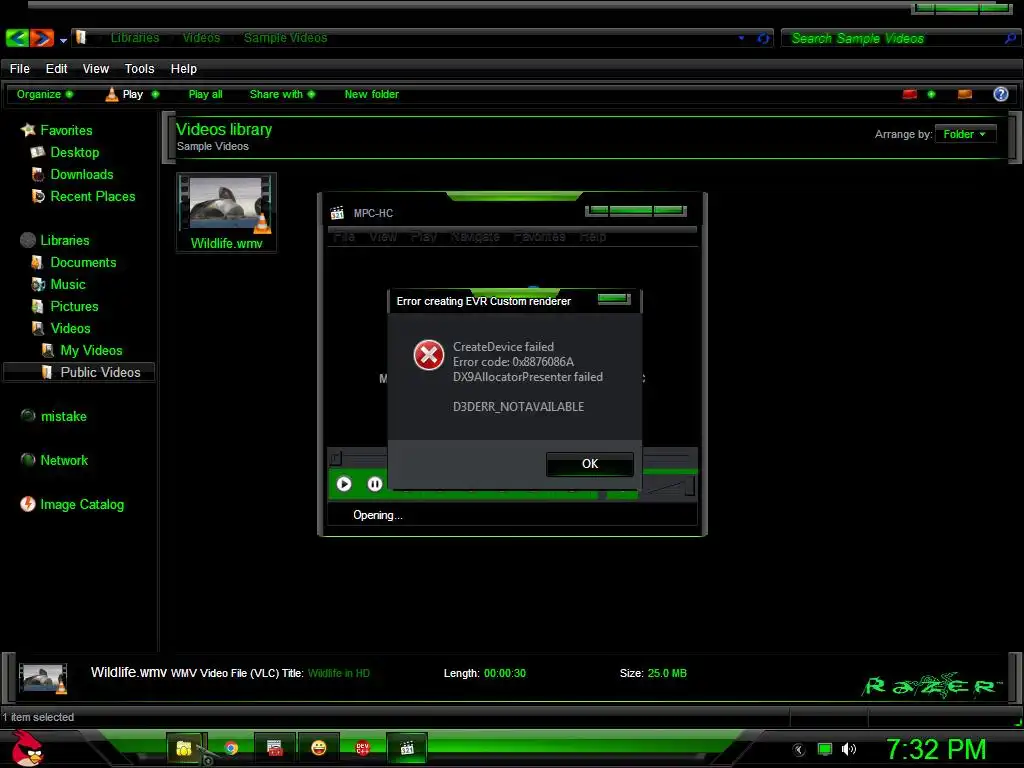Open Chrome from the taskbar
Image resolution: width=1024 pixels, height=768 pixels.
coord(231,748)
